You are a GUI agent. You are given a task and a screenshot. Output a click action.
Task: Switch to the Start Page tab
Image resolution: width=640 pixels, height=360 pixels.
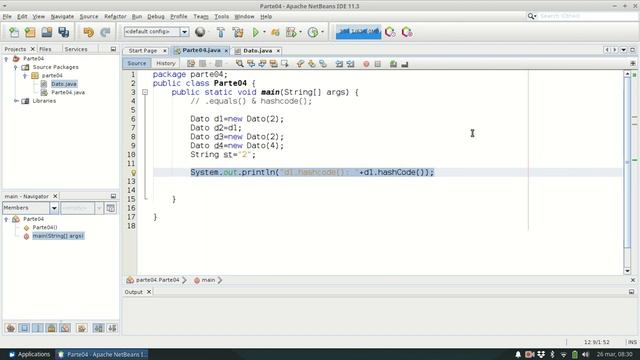pyautogui.click(x=142, y=51)
